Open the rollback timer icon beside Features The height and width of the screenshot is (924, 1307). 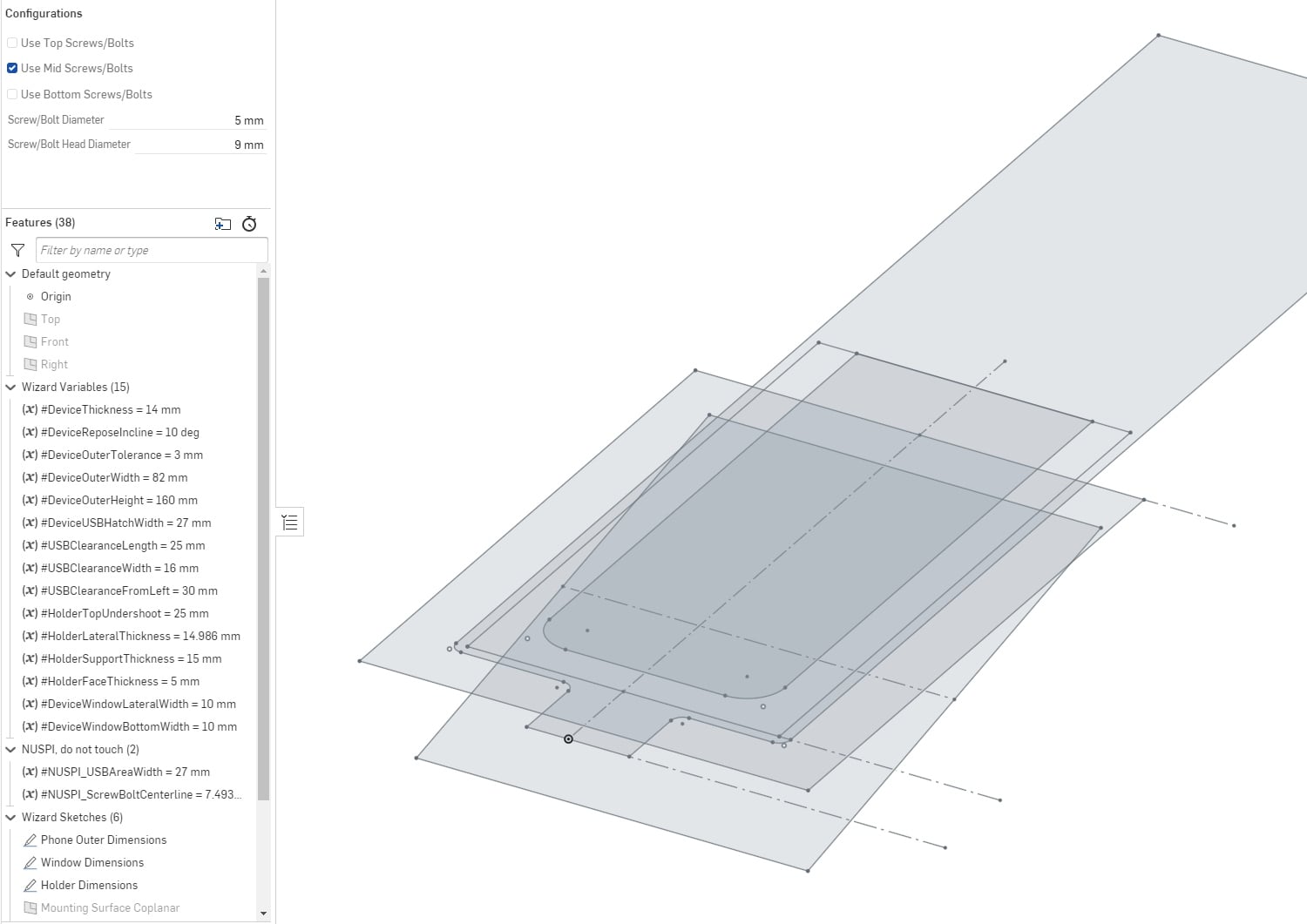pos(249,224)
